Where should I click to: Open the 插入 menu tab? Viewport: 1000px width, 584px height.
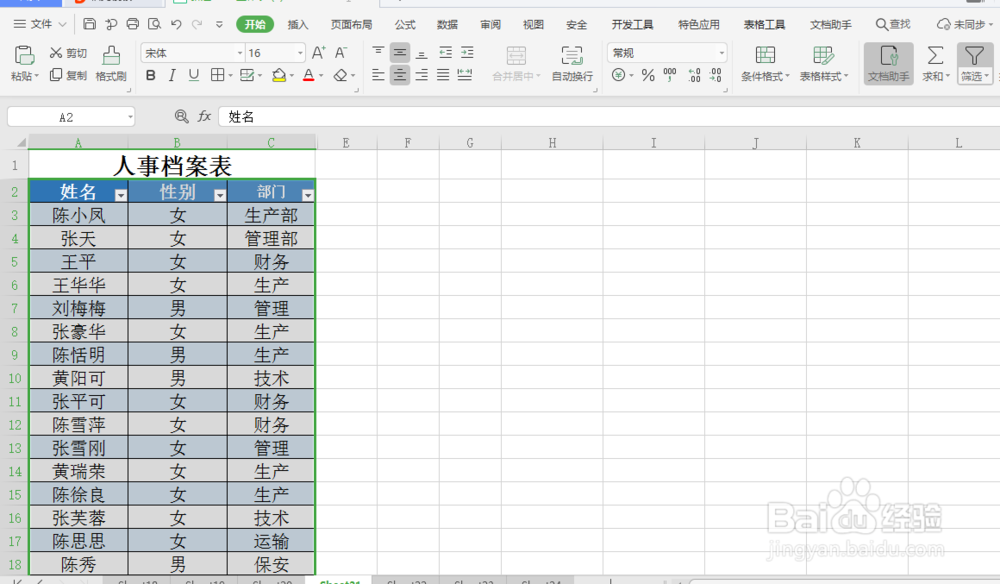(x=297, y=24)
